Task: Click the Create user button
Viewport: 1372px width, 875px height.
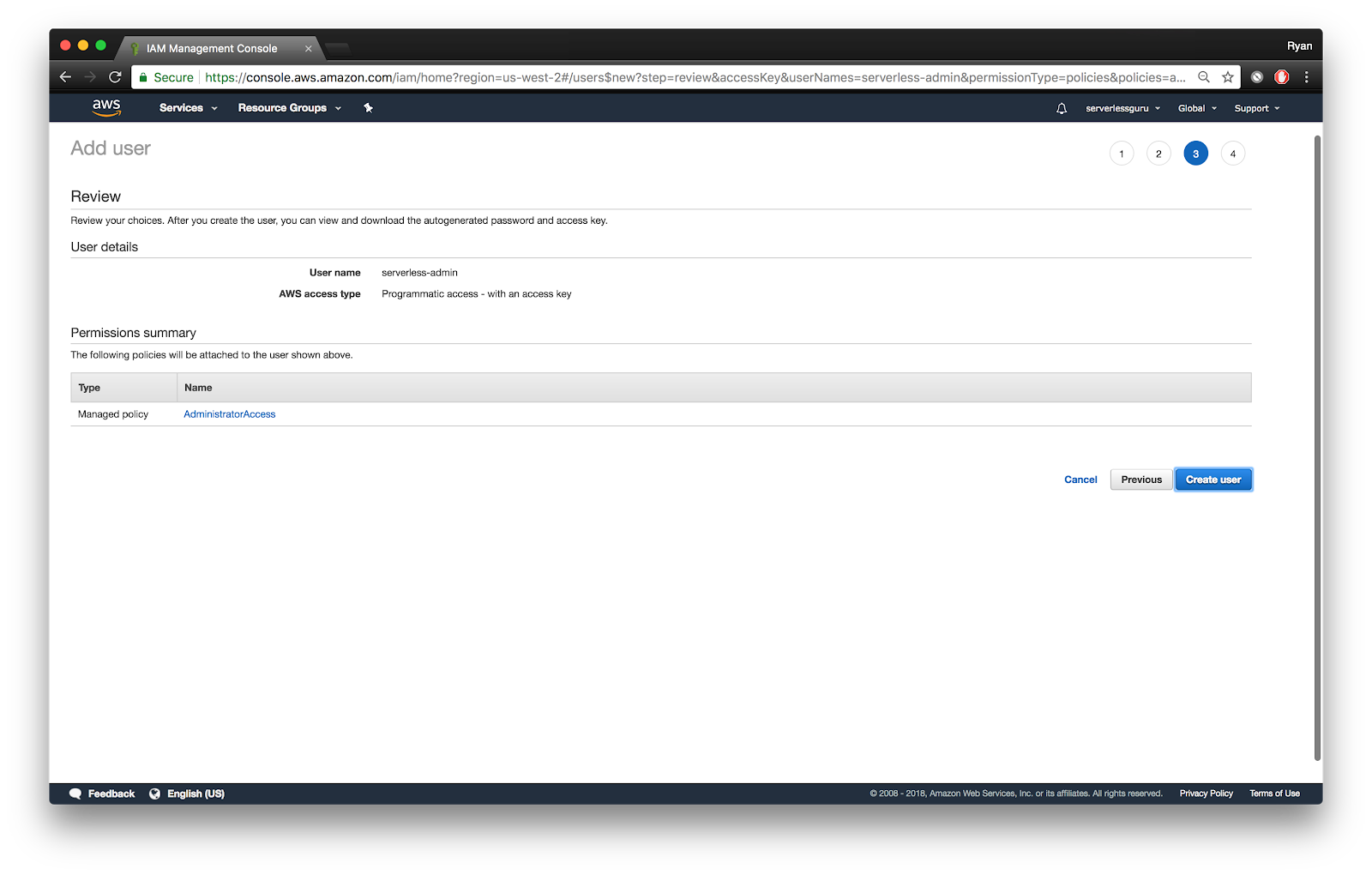Action: click(x=1213, y=480)
